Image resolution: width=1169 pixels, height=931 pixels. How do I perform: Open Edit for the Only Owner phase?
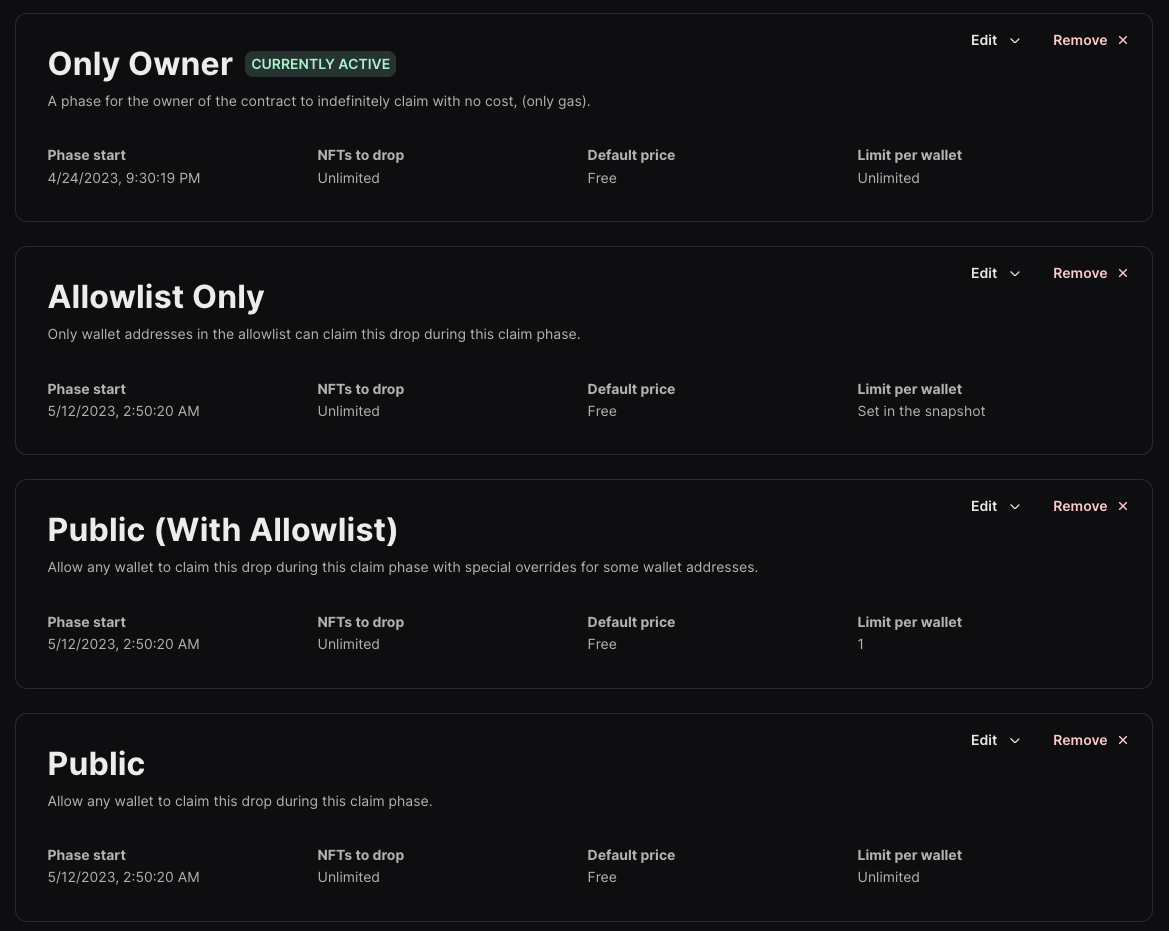[995, 40]
